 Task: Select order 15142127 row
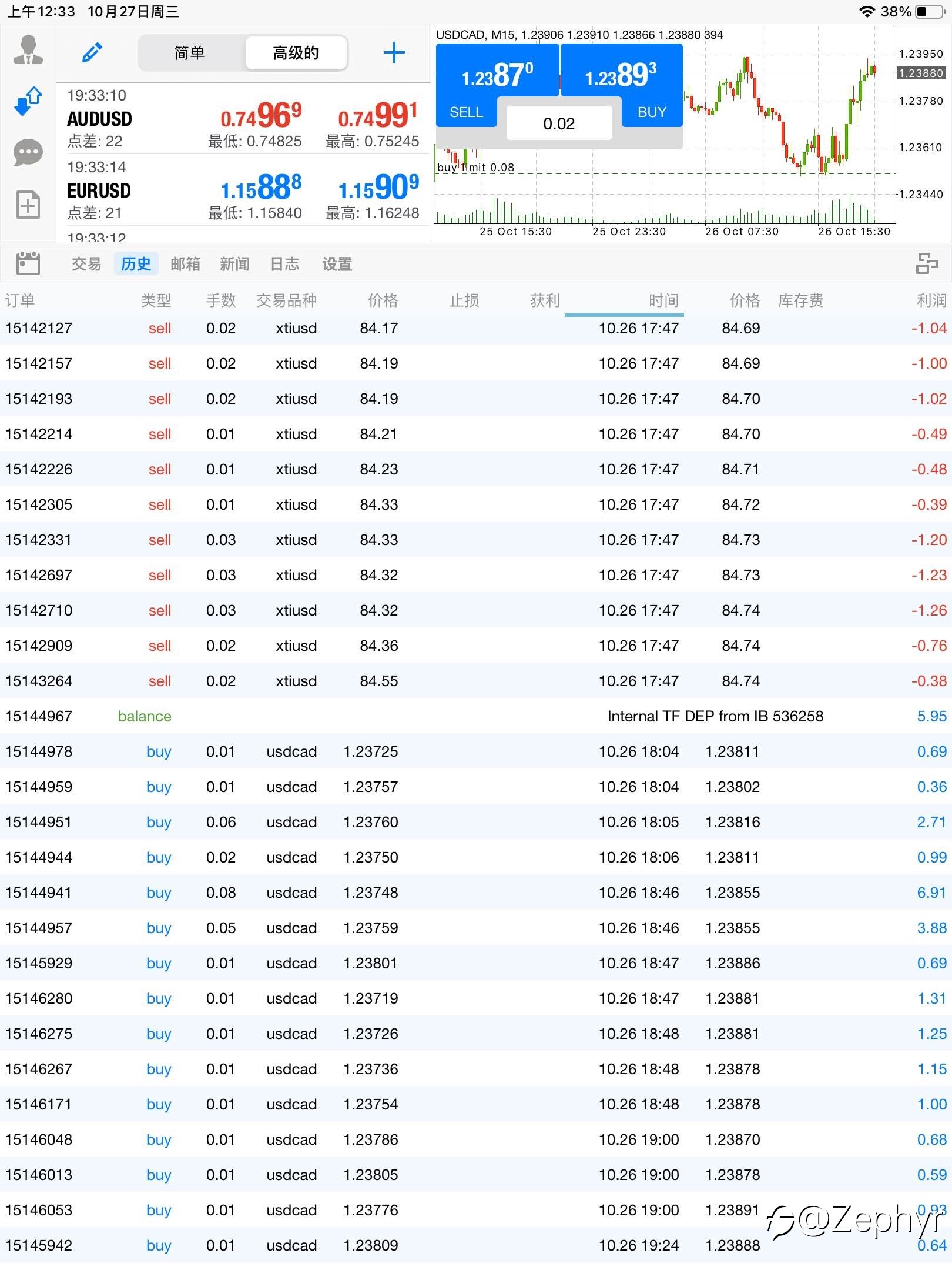pyautogui.click(x=476, y=328)
